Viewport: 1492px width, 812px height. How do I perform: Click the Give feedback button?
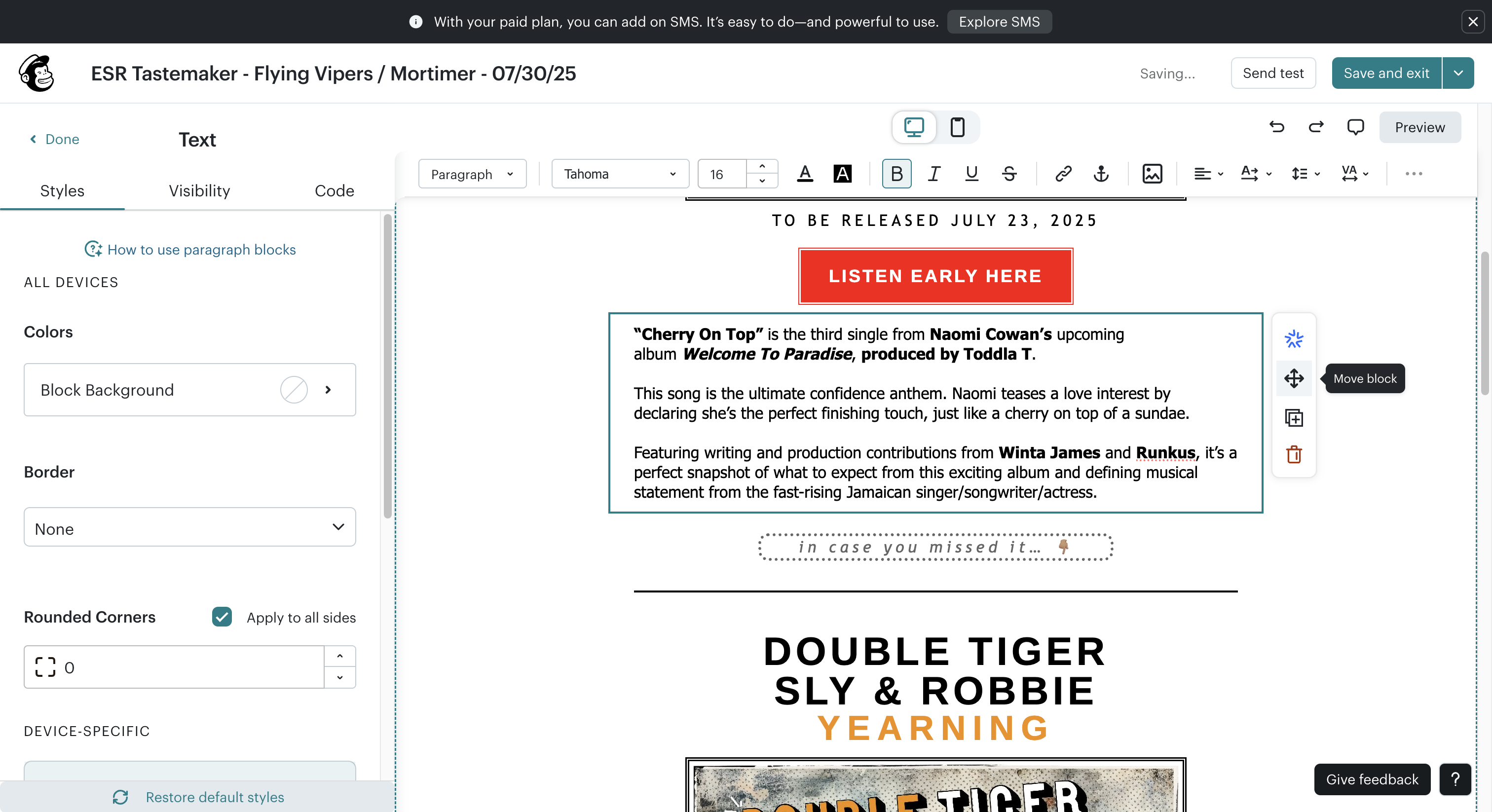(x=1372, y=779)
